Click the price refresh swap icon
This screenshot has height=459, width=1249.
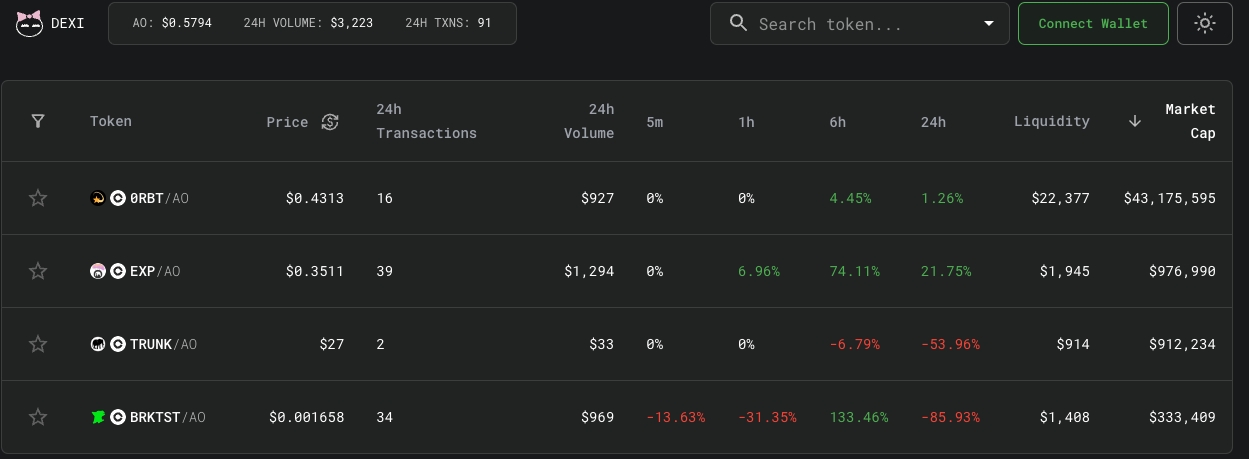coord(330,122)
